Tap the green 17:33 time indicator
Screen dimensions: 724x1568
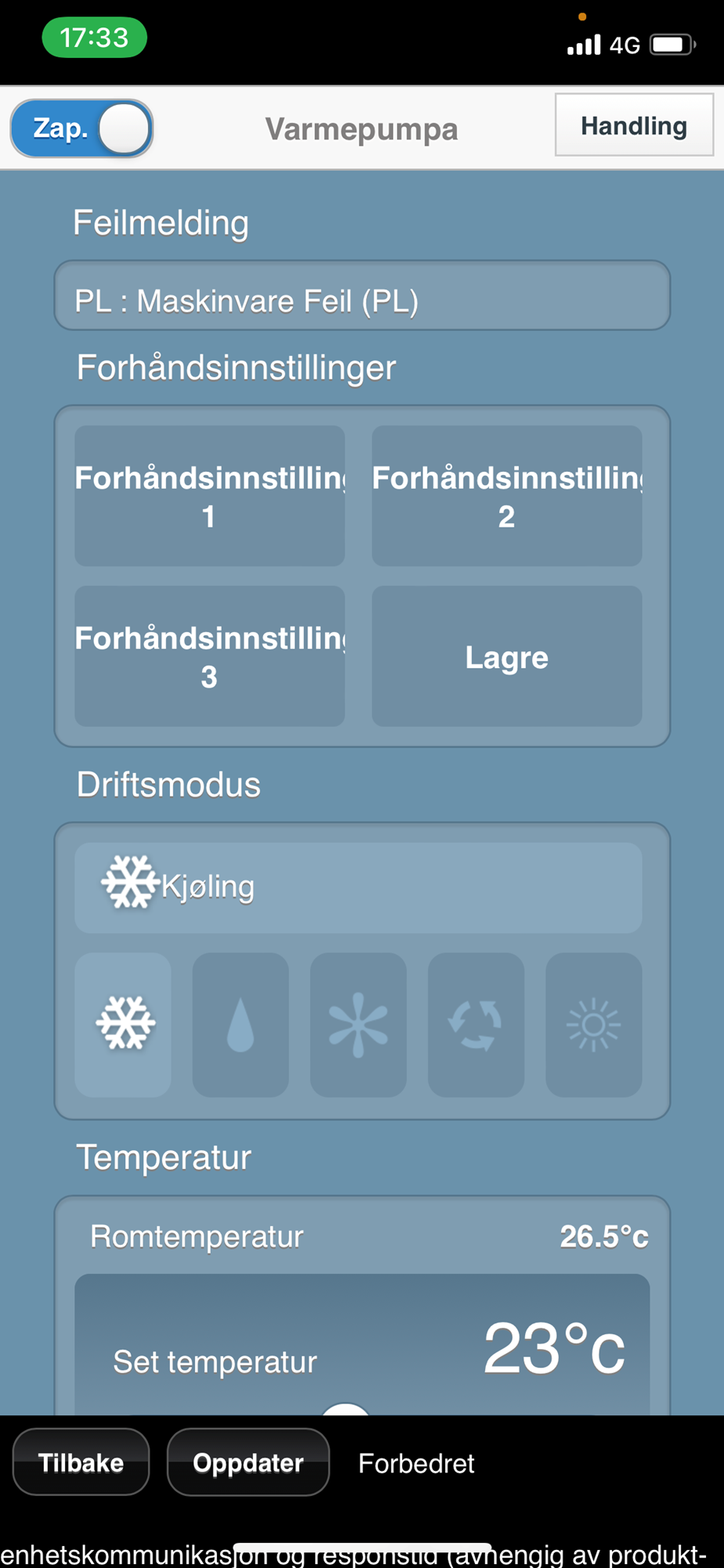[x=94, y=38]
